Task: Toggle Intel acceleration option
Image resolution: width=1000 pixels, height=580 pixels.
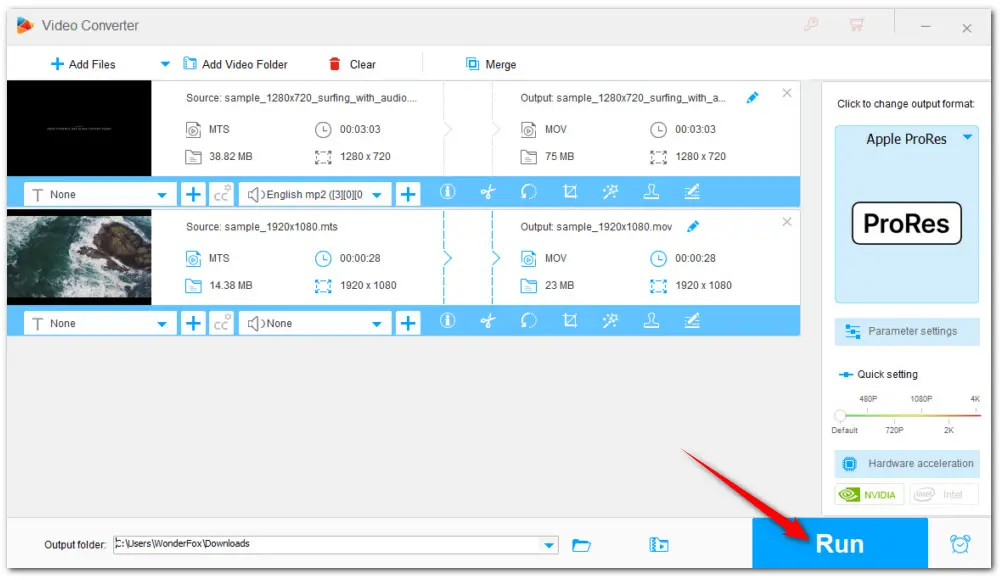Action: click(943, 494)
